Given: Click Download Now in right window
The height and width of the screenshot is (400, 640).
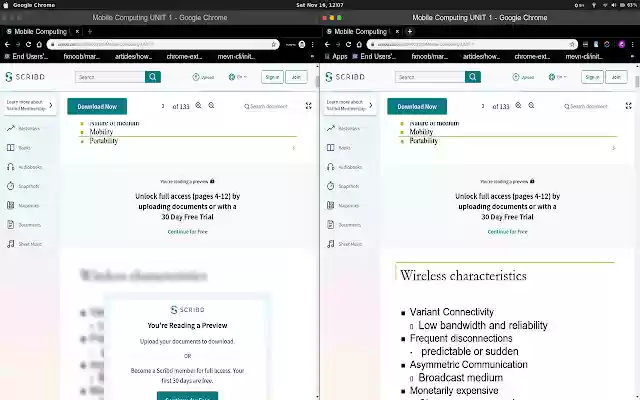Looking at the screenshot, I should click(x=417, y=106).
